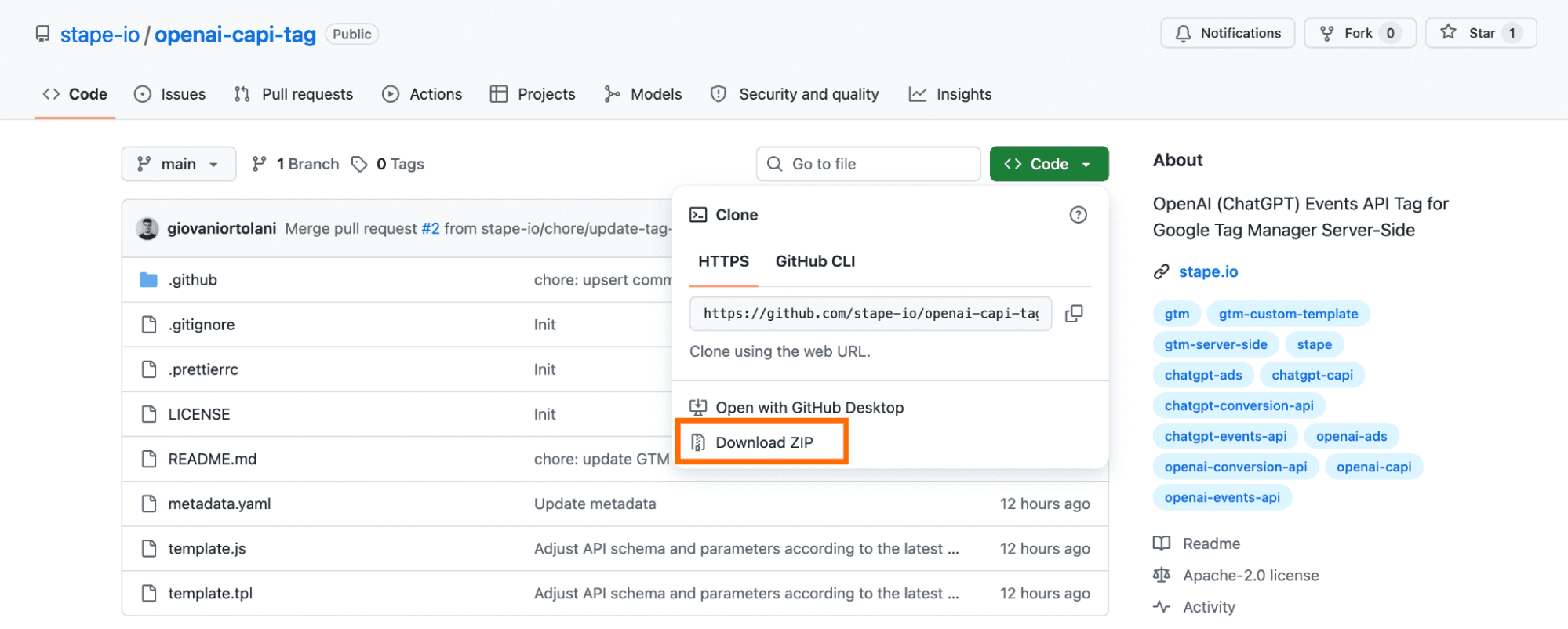Choose Open with GitHub Desktop
Viewport: 1568px width, 629px height.
click(x=796, y=408)
